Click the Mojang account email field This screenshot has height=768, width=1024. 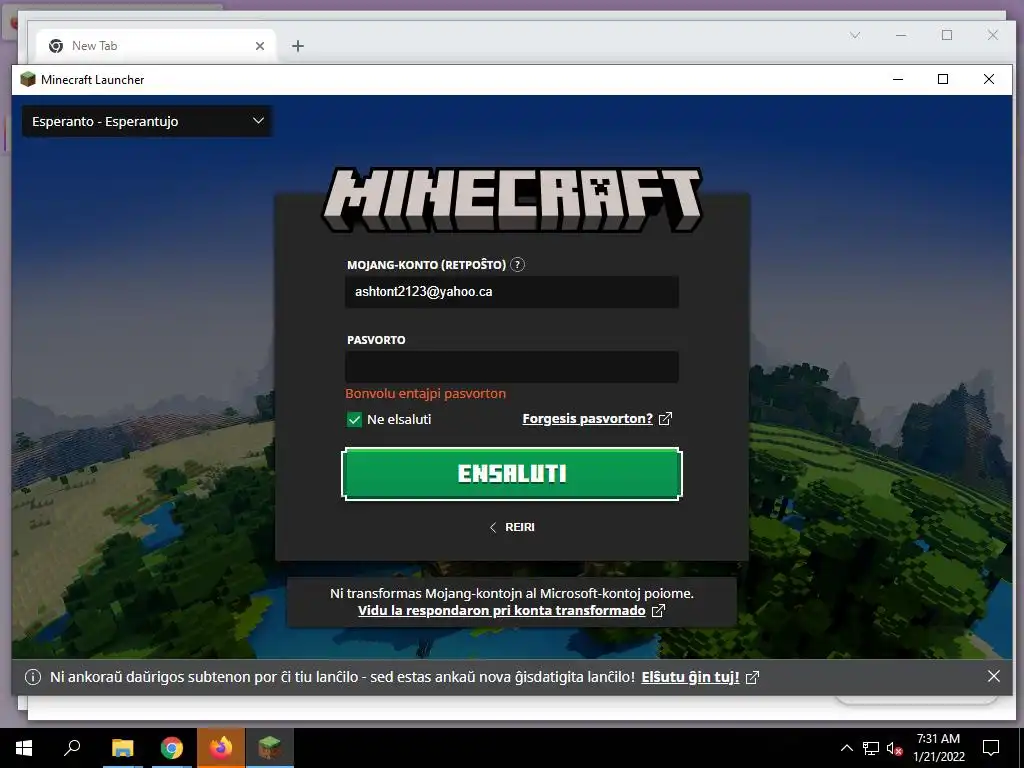click(x=511, y=292)
